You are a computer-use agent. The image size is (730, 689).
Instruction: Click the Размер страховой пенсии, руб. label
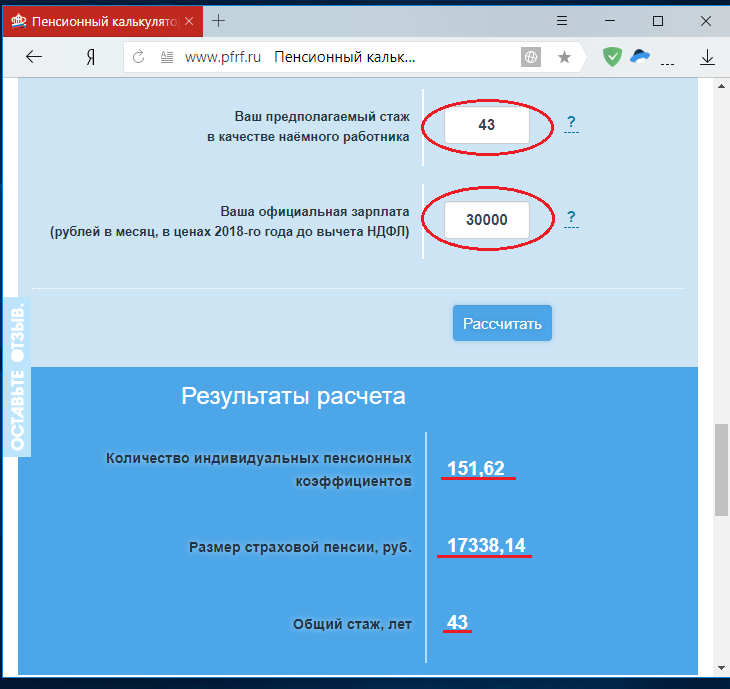(300, 547)
